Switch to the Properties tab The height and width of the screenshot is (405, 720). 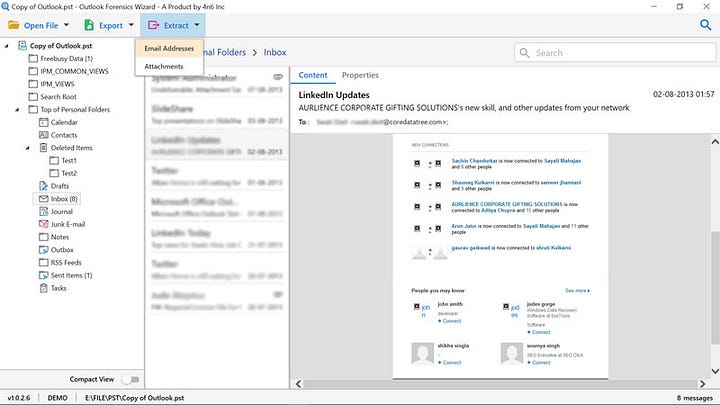click(360, 75)
